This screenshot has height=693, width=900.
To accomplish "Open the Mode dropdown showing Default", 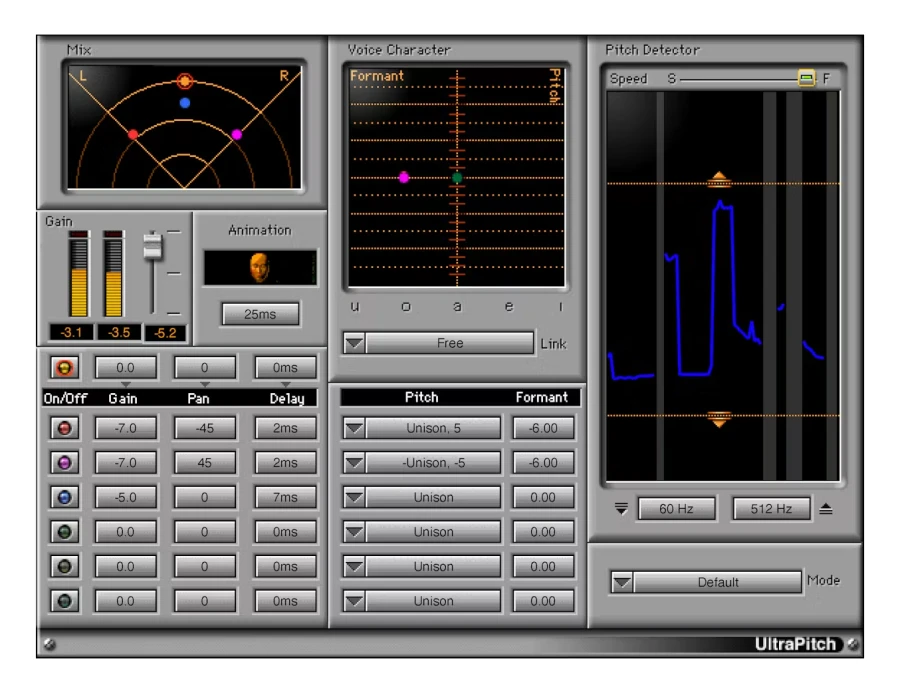I will pyautogui.click(x=622, y=582).
